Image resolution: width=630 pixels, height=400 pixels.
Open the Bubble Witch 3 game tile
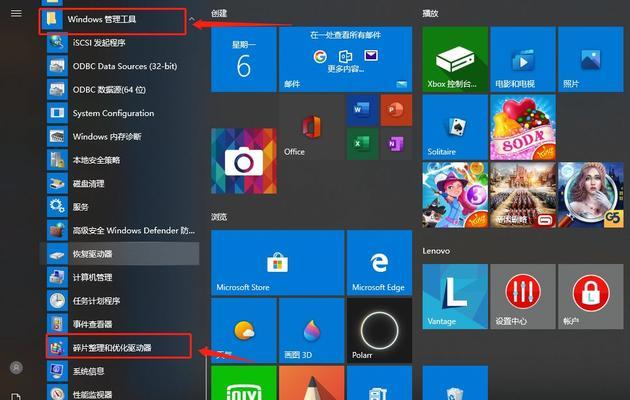[x=455, y=195]
